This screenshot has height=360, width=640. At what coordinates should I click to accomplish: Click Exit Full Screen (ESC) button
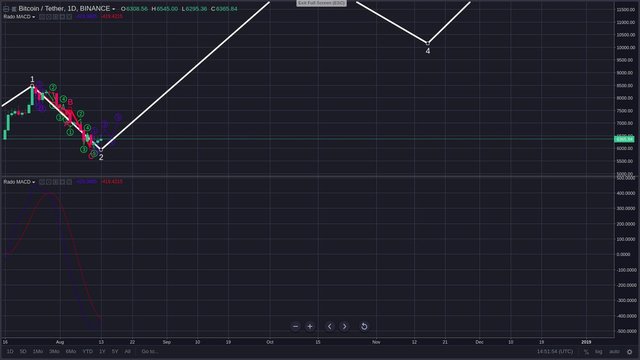[322, 3]
